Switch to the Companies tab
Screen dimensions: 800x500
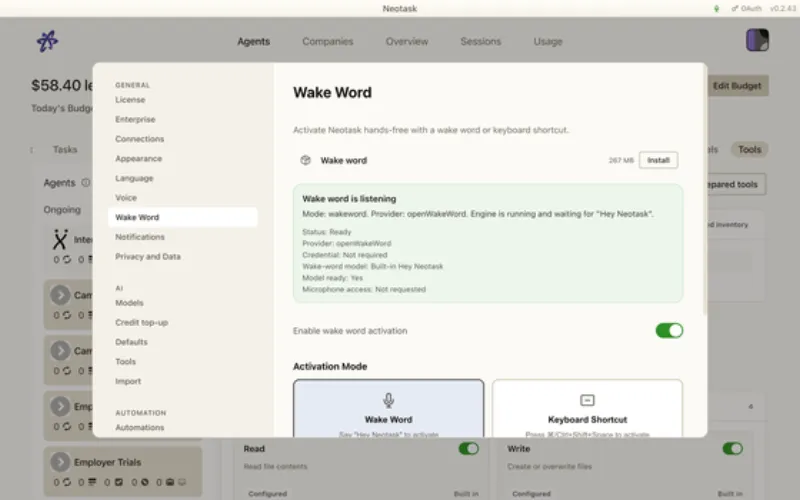tap(328, 41)
